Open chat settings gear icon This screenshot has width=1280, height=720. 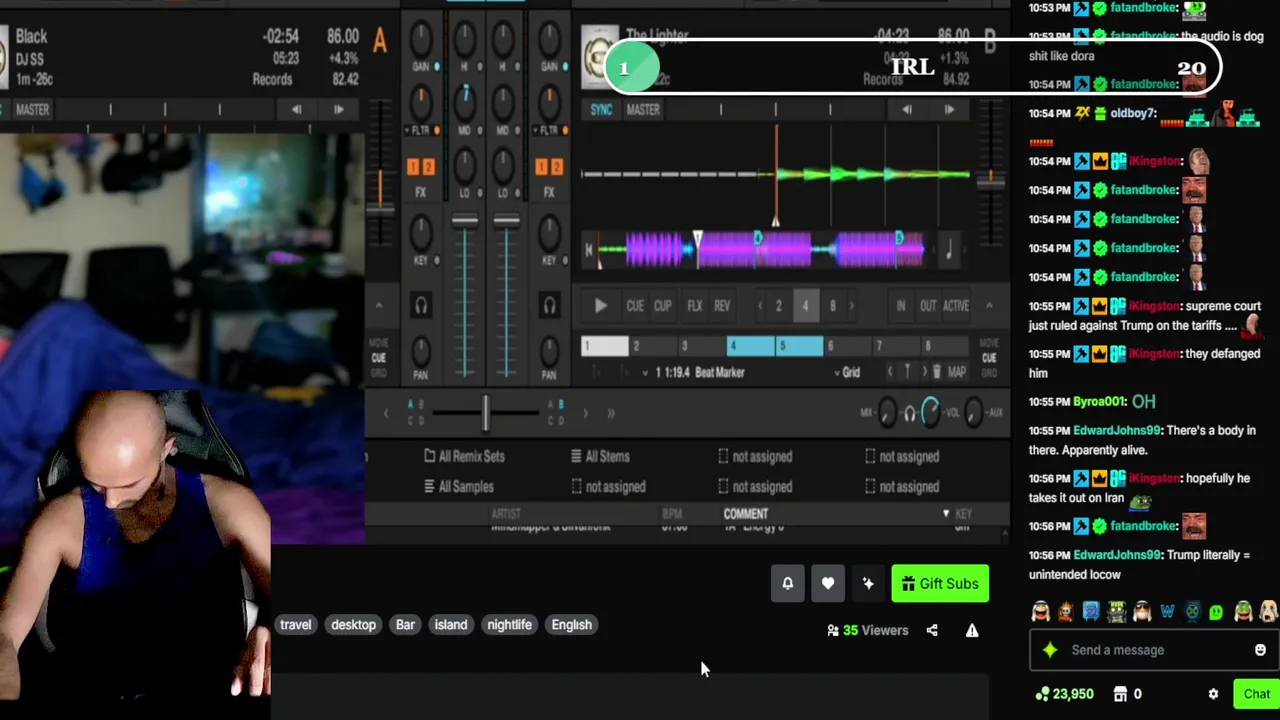(x=1213, y=694)
